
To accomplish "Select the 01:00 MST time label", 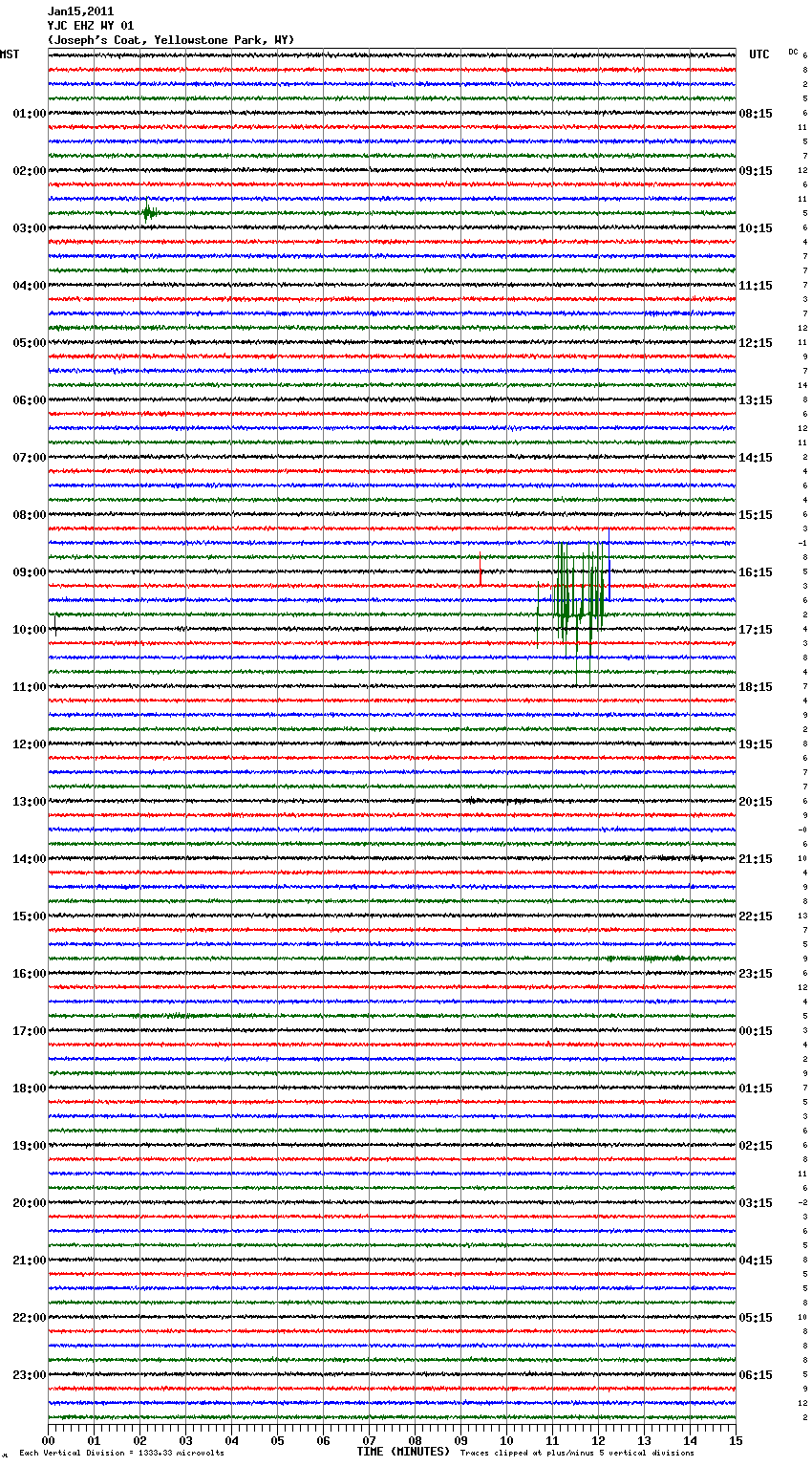I will [29, 114].
